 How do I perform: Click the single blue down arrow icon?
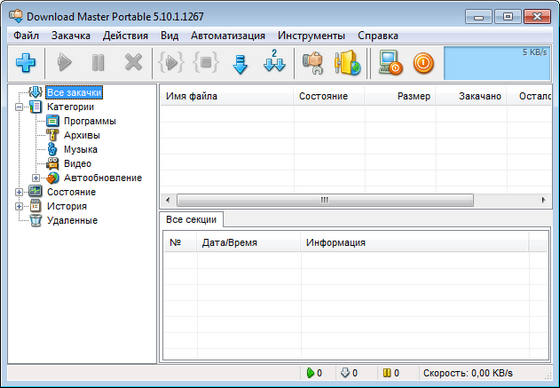point(240,64)
